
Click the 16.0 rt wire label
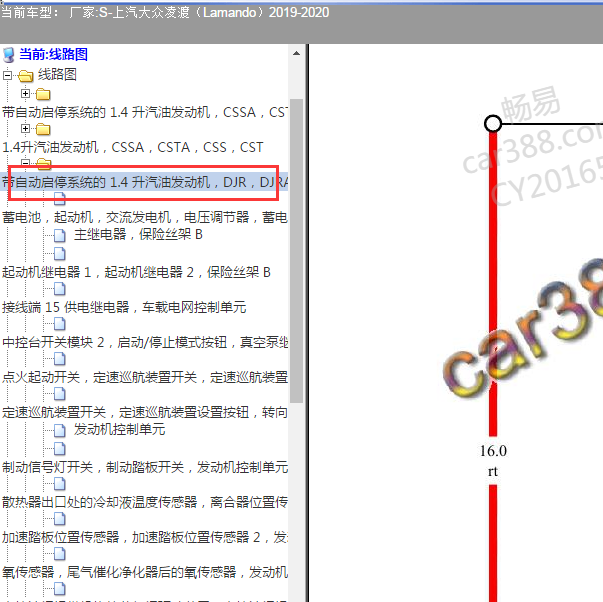click(493, 460)
